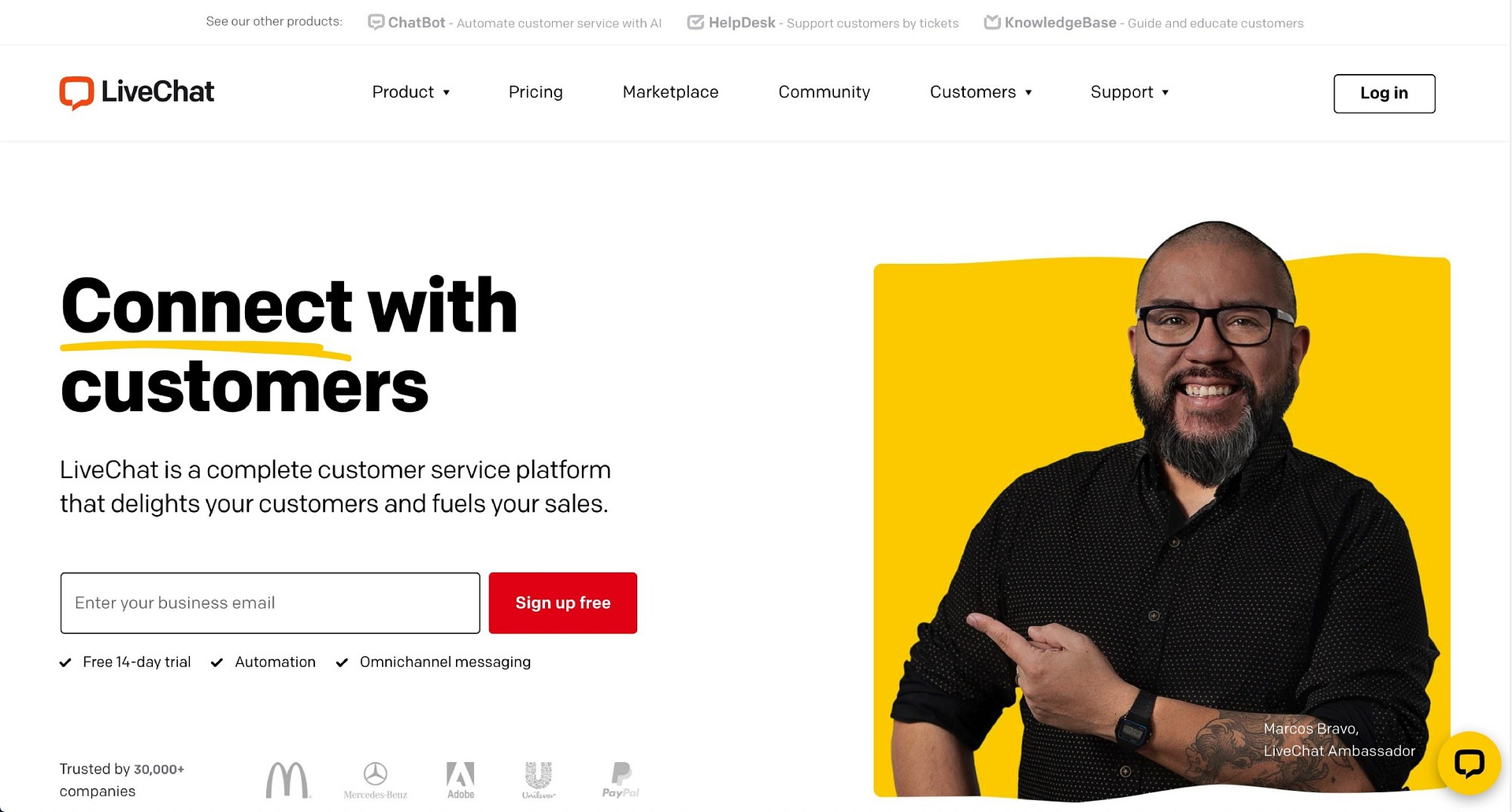Click the HelpDesk product icon

click(695, 22)
